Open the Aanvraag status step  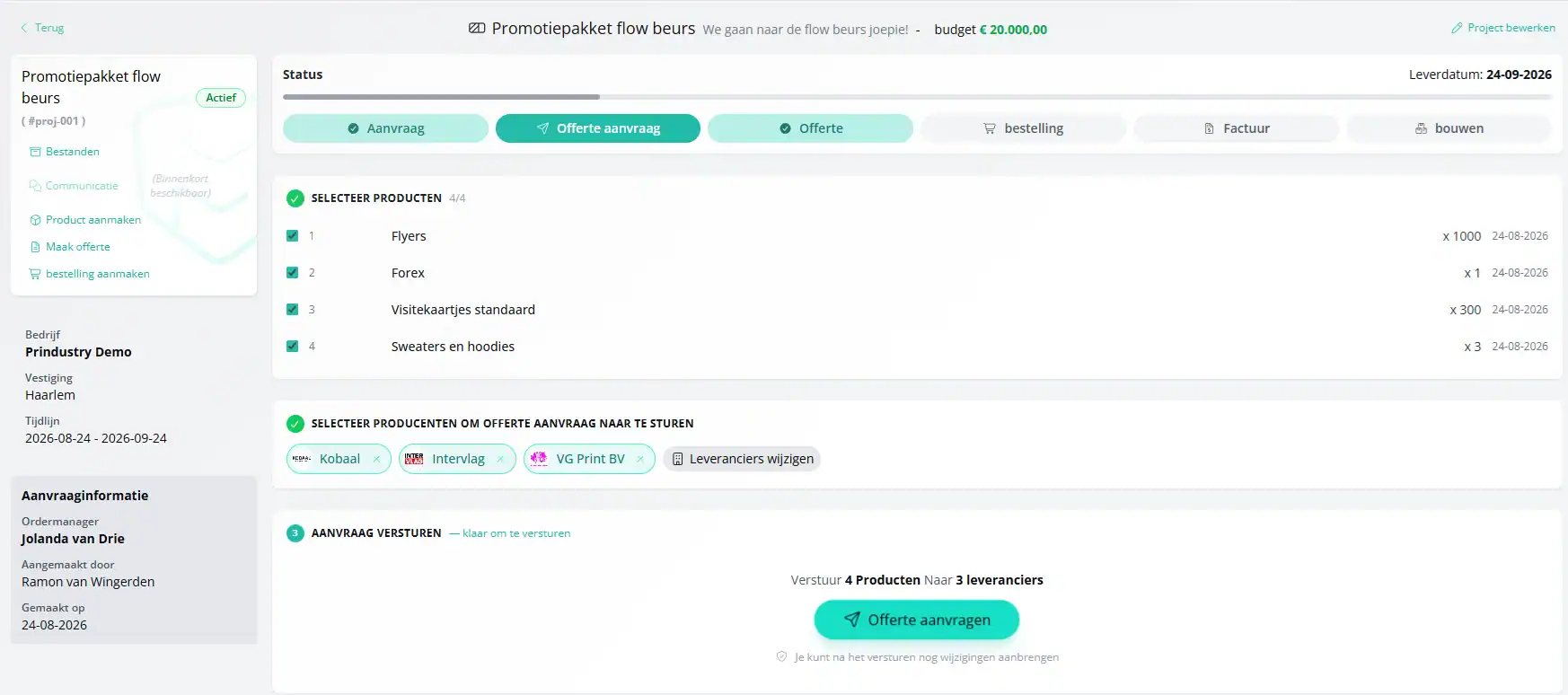tap(386, 128)
